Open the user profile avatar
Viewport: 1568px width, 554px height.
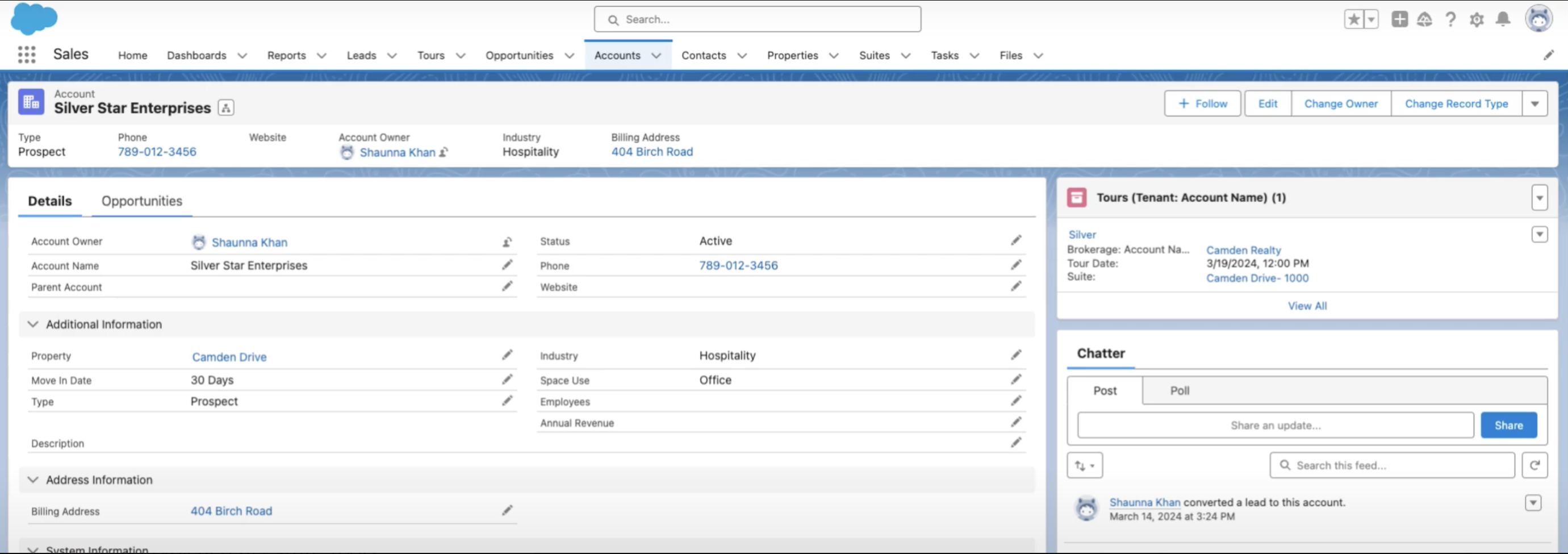pyautogui.click(x=1539, y=19)
